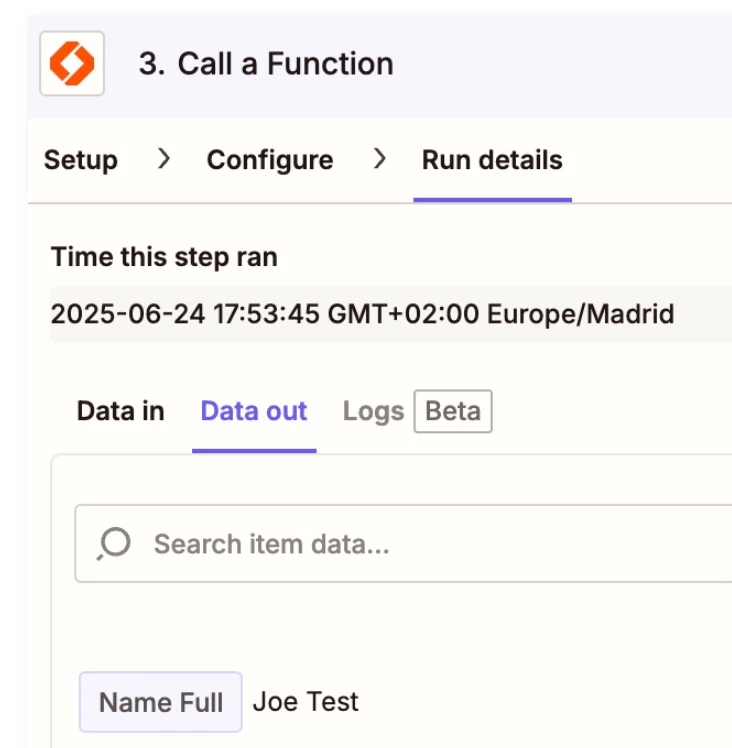The image size is (732, 748).
Task: Click the Beta badge next to Logs
Action: 453,411
